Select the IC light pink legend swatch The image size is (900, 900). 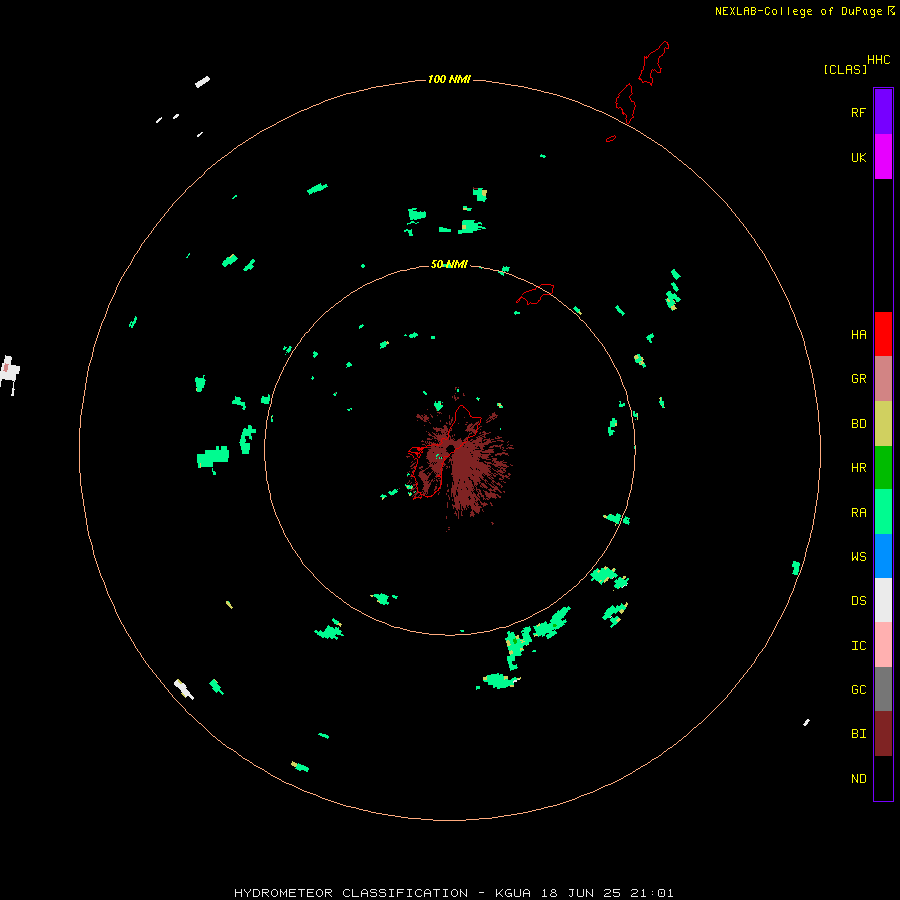pos(883,645)
